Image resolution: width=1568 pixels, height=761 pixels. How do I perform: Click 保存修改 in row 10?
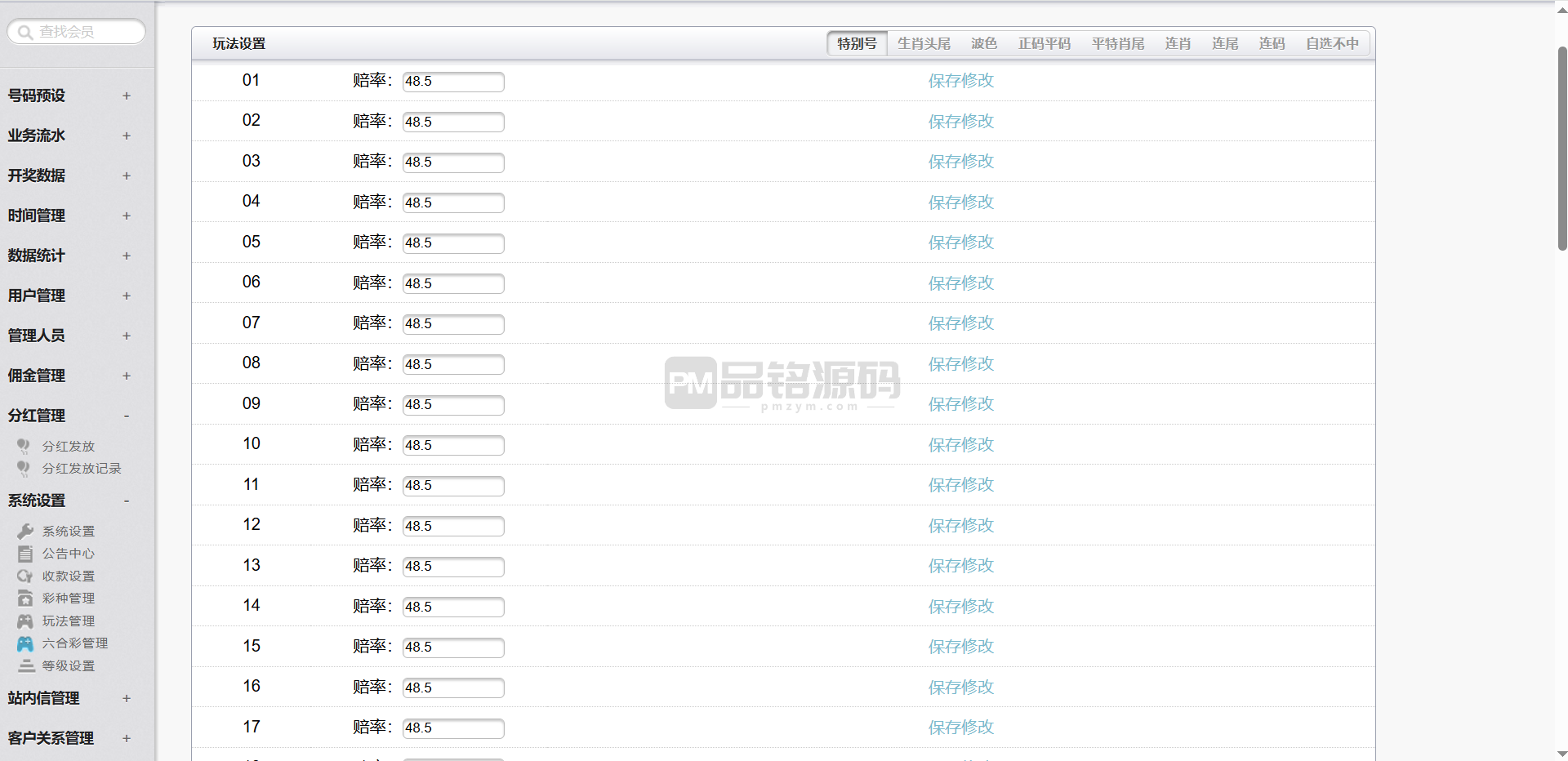point(961,445)
